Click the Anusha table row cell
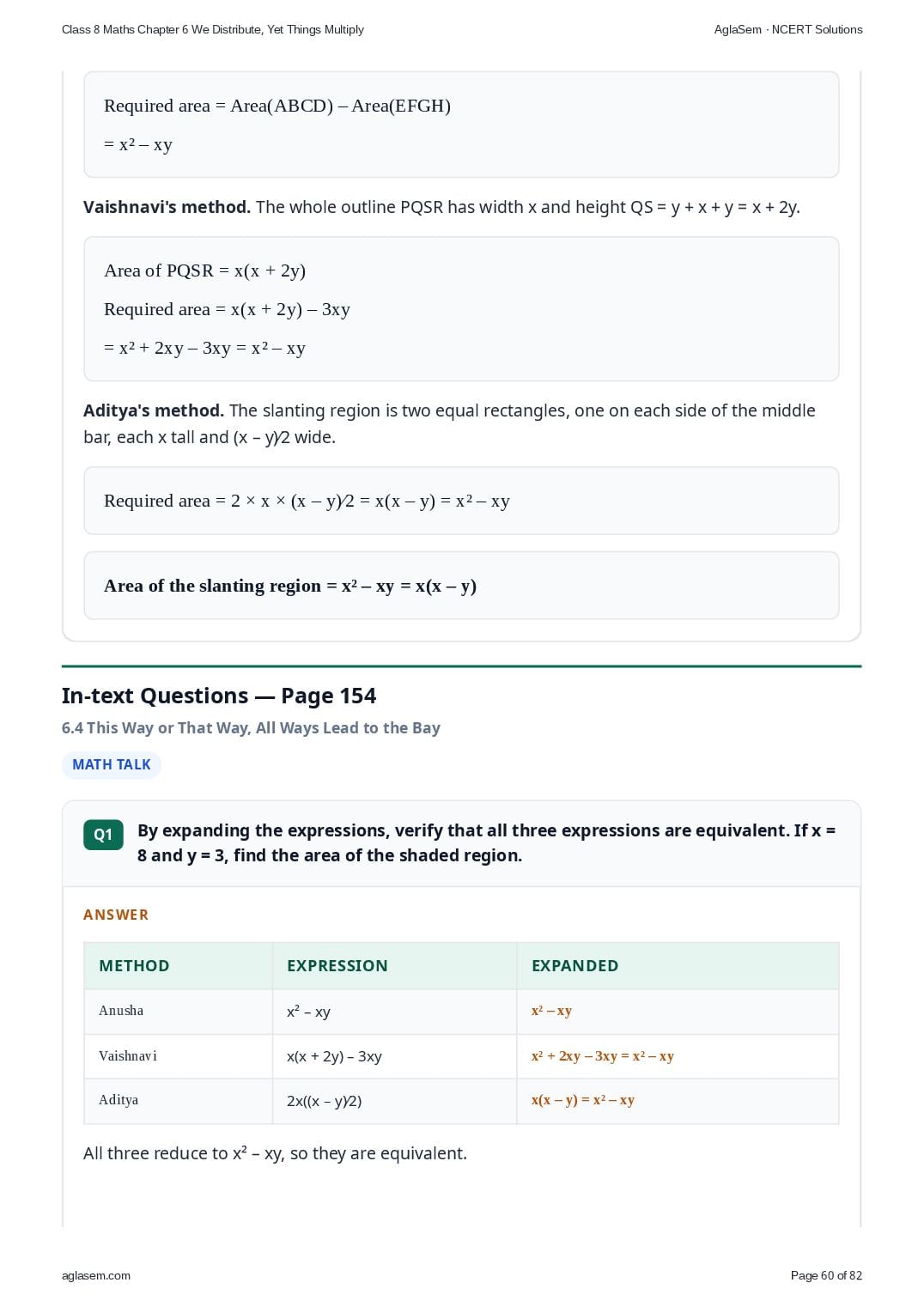Image resolution: width=924 pixels, height=1307 pixels. tap(178, 1012)
